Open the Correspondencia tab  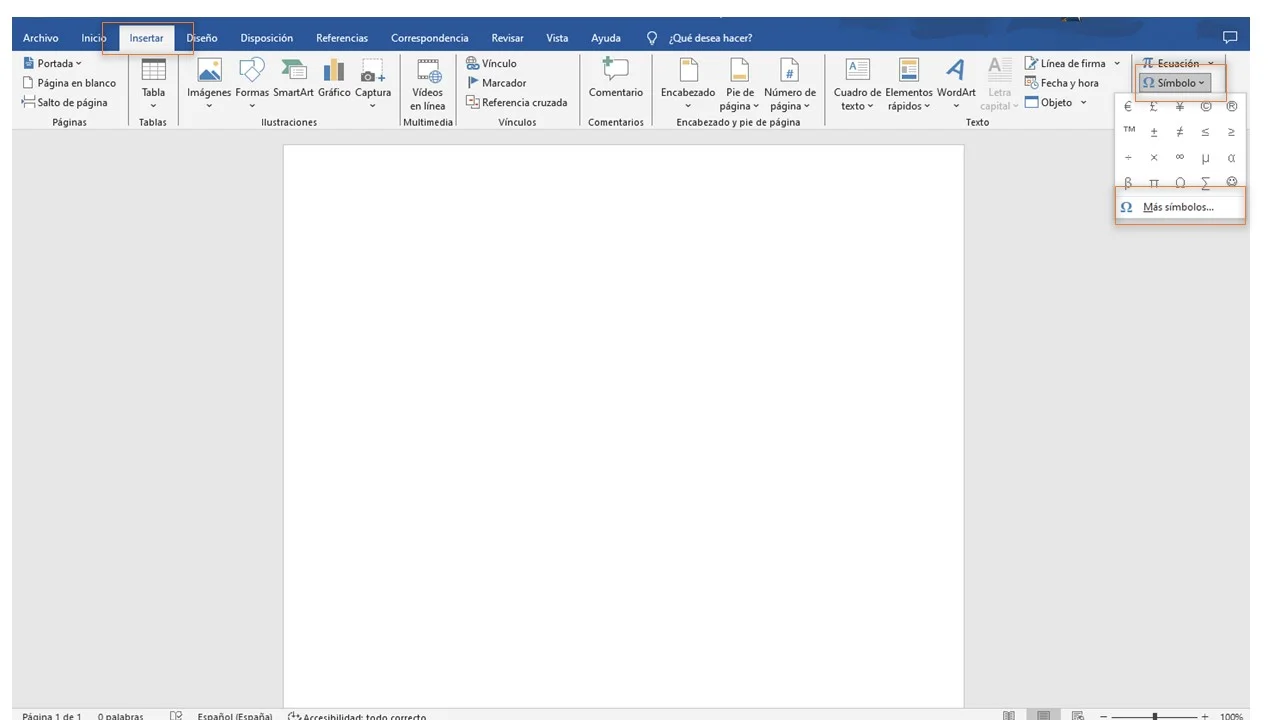(x=429, y=38)
